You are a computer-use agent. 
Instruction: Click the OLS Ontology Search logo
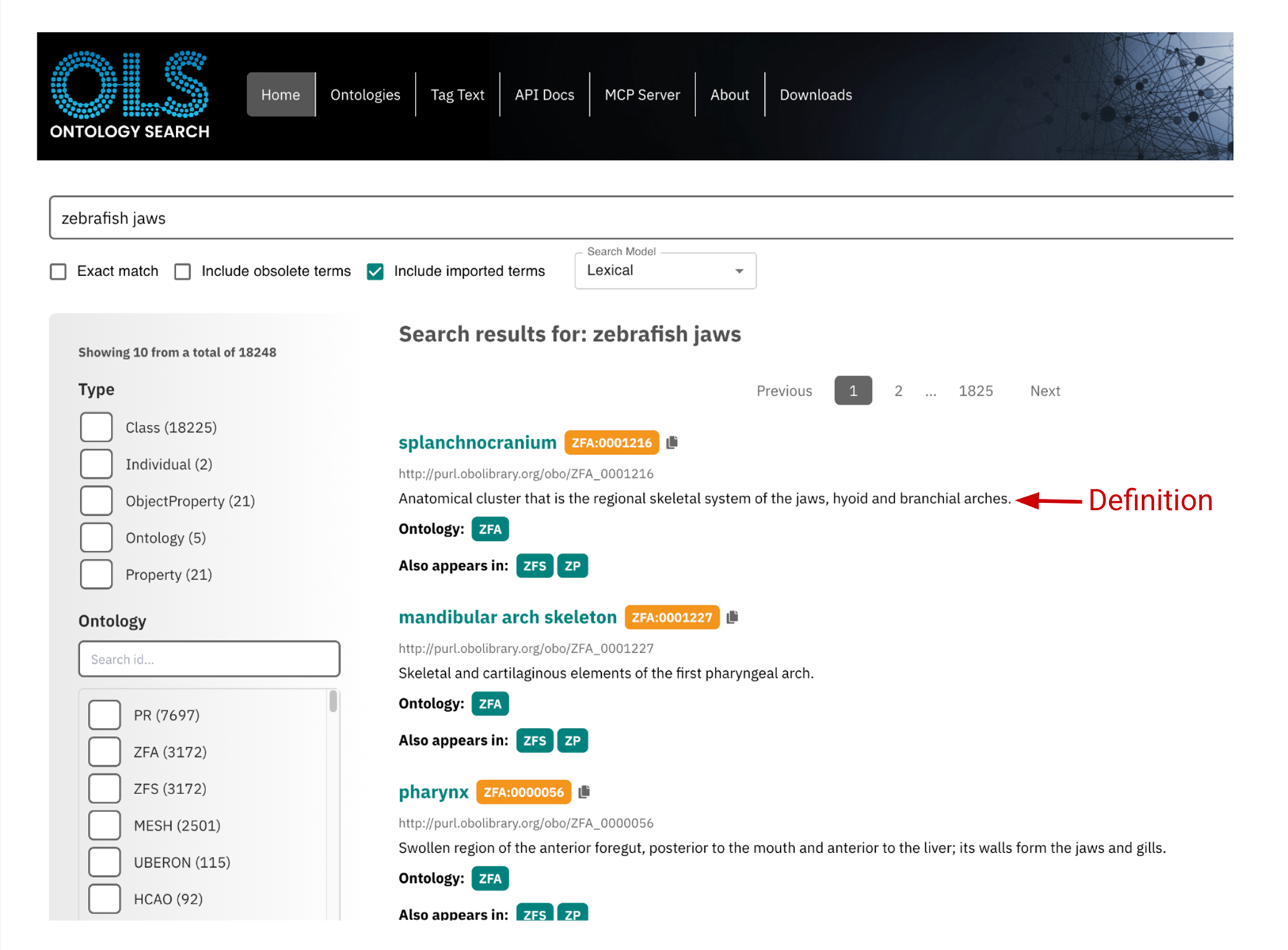130,94
